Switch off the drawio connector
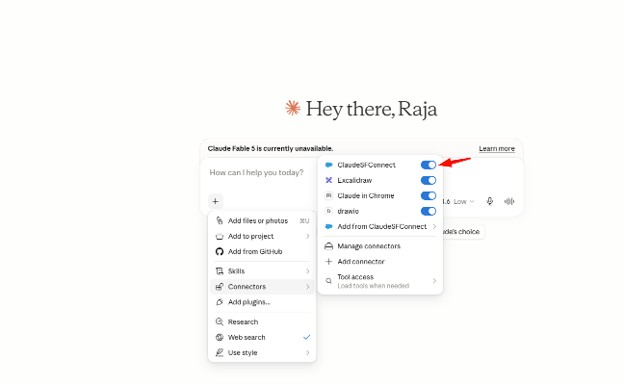The width and height of the screenshot is (624, 385). click(x=428, y=211)
